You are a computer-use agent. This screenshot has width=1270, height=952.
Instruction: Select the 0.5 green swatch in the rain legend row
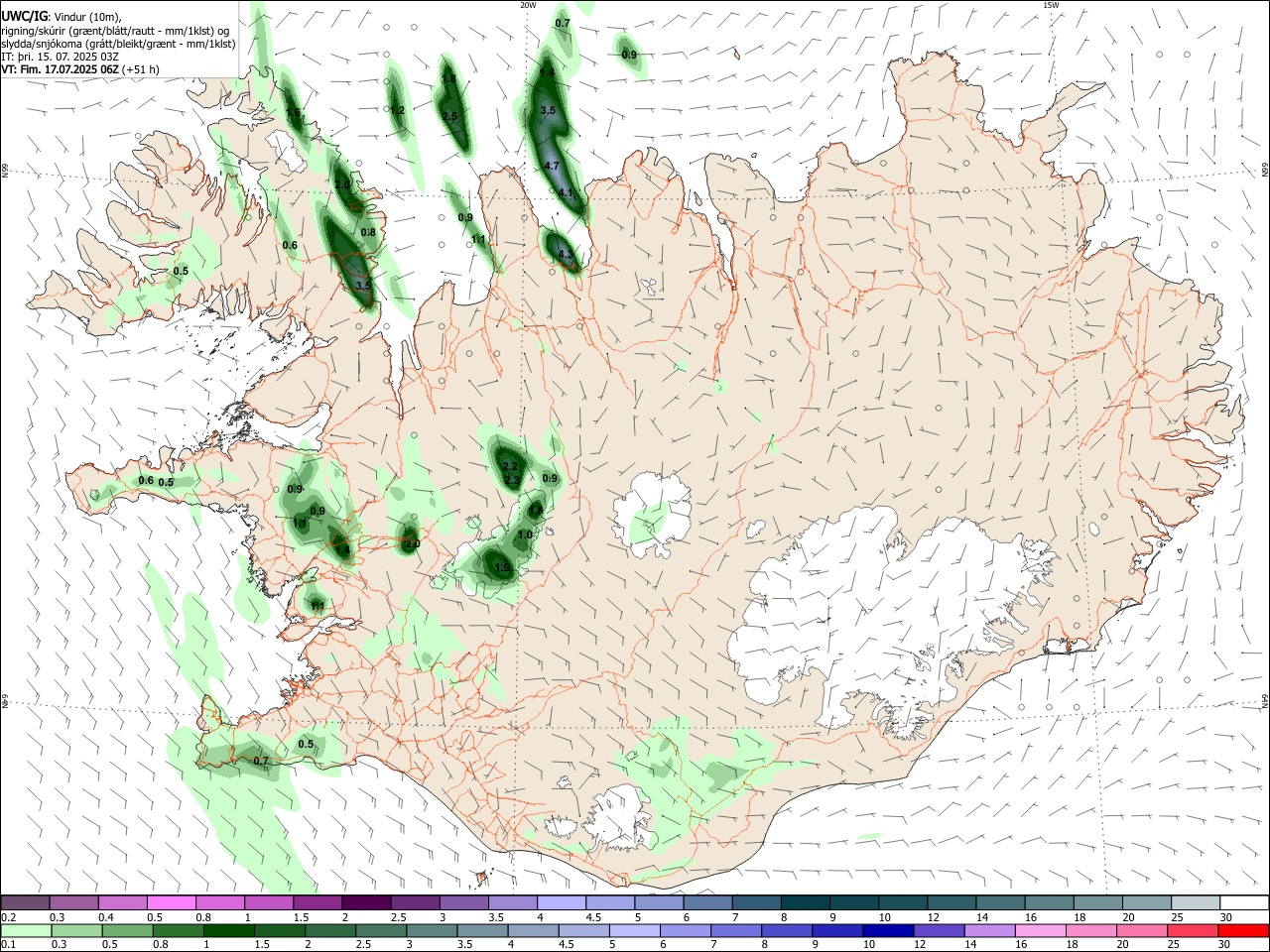tap(127, 930)
